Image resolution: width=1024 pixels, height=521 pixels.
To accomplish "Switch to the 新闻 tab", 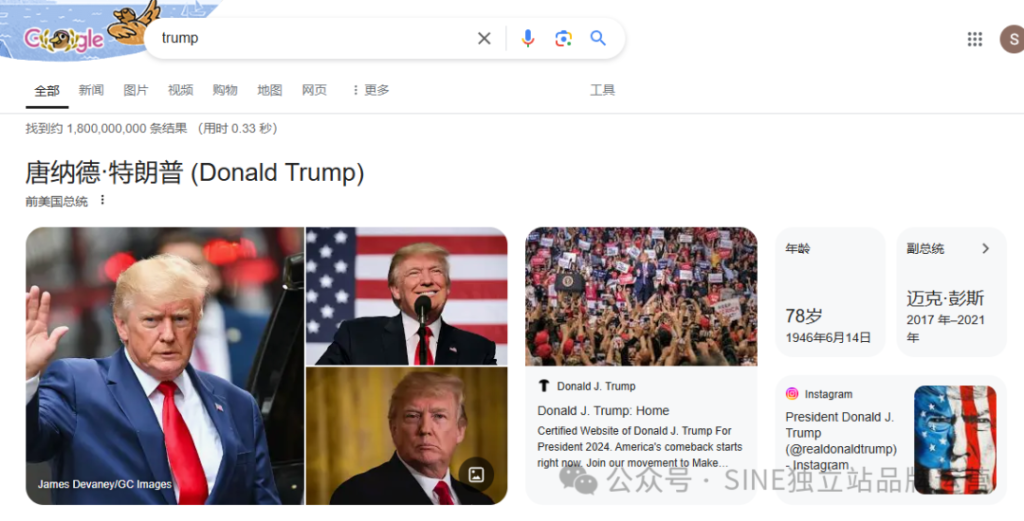I will 91,90.
